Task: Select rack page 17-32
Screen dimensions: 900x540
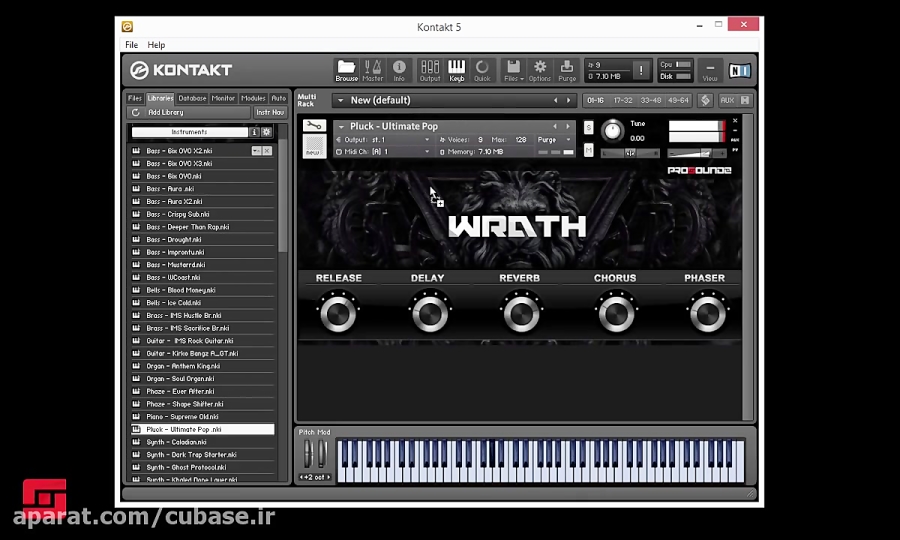Action: (x=623, y=100)
